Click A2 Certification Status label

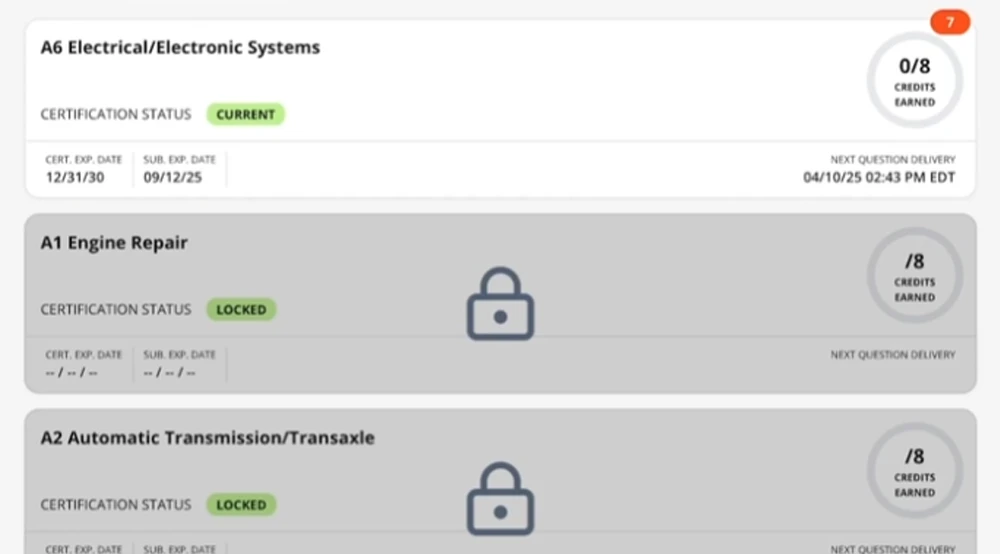click(x=115, y=505)
